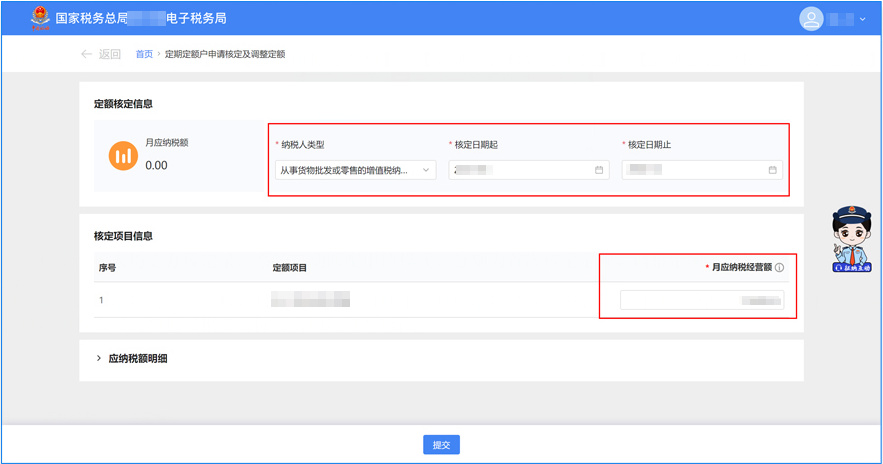
Task: Click the 月应纳税额 0.00 value
Action: [x=156, y=165]
